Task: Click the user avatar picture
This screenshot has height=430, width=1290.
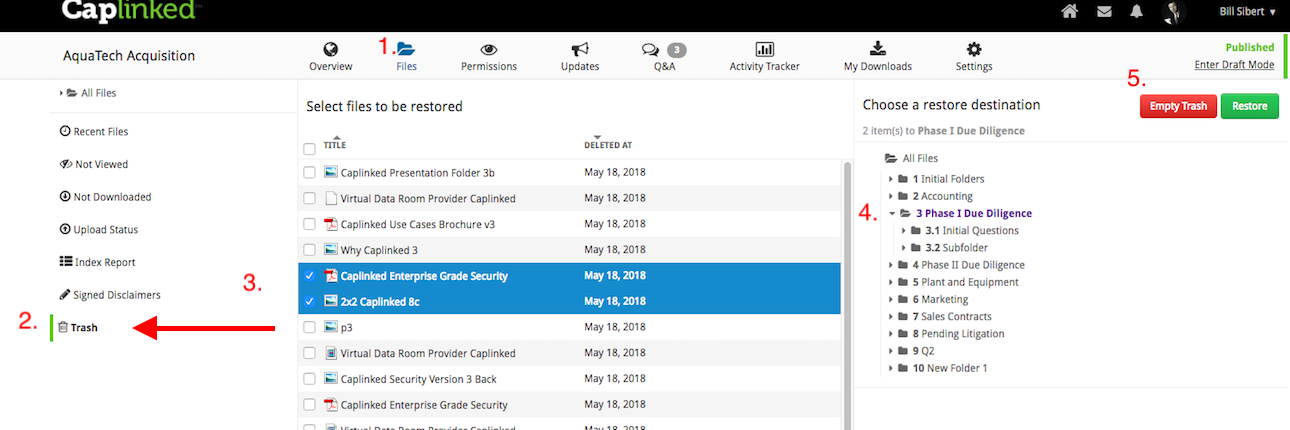Action: [x=1174, y=12]
